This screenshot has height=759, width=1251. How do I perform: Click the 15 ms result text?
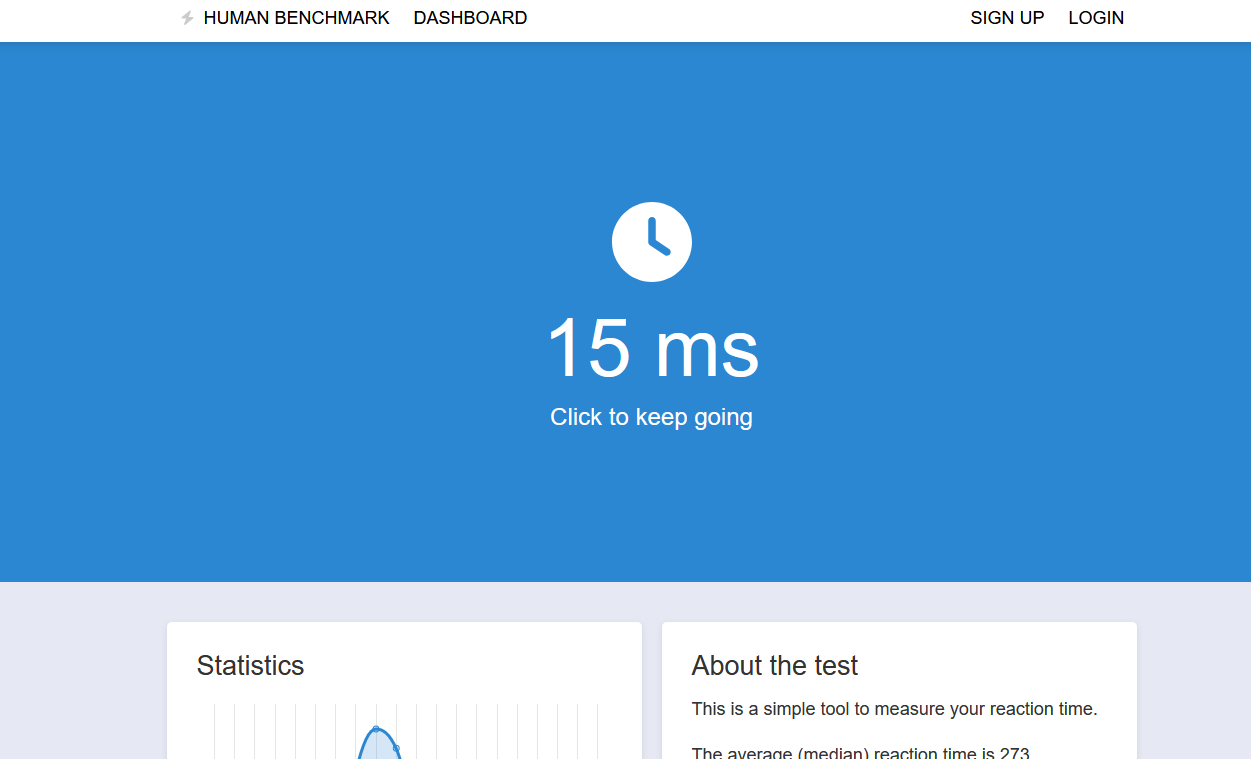click(x=651, y=348)
